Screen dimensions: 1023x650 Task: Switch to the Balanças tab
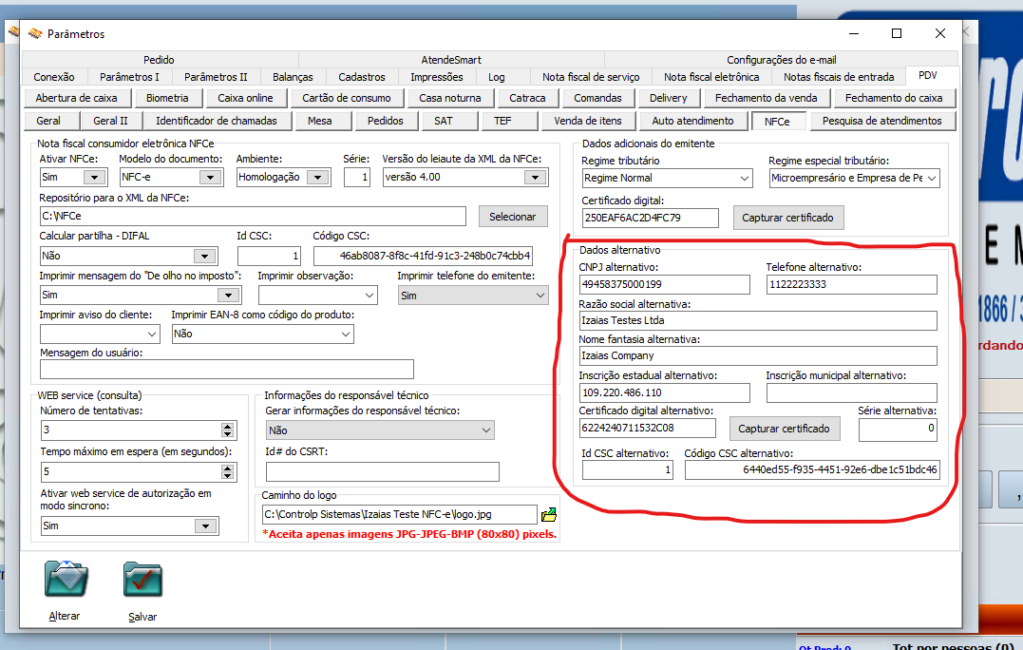point(293,77)
